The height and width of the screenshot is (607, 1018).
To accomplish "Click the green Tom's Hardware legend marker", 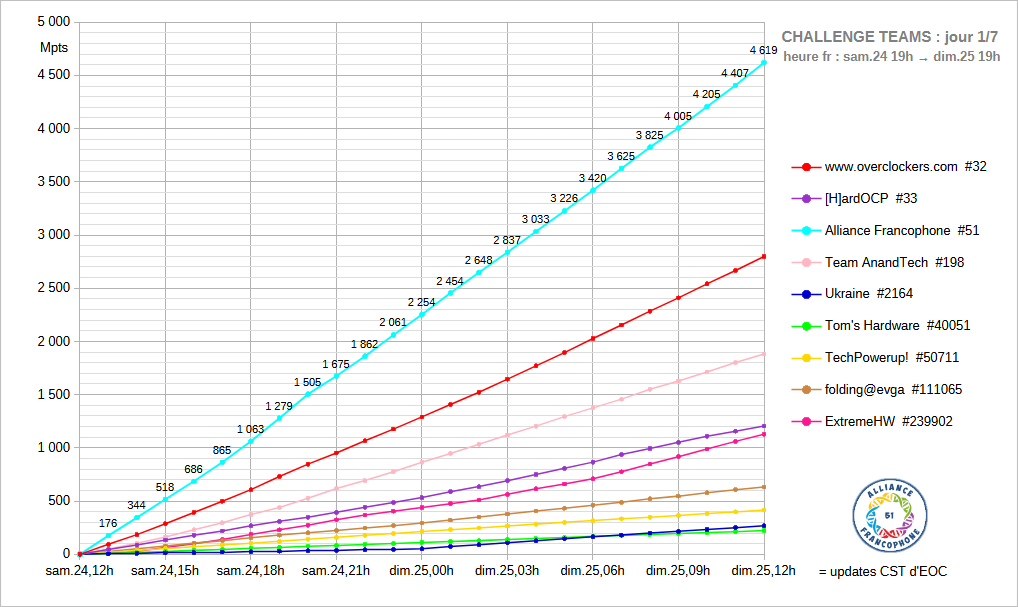I will click(806, 326).
